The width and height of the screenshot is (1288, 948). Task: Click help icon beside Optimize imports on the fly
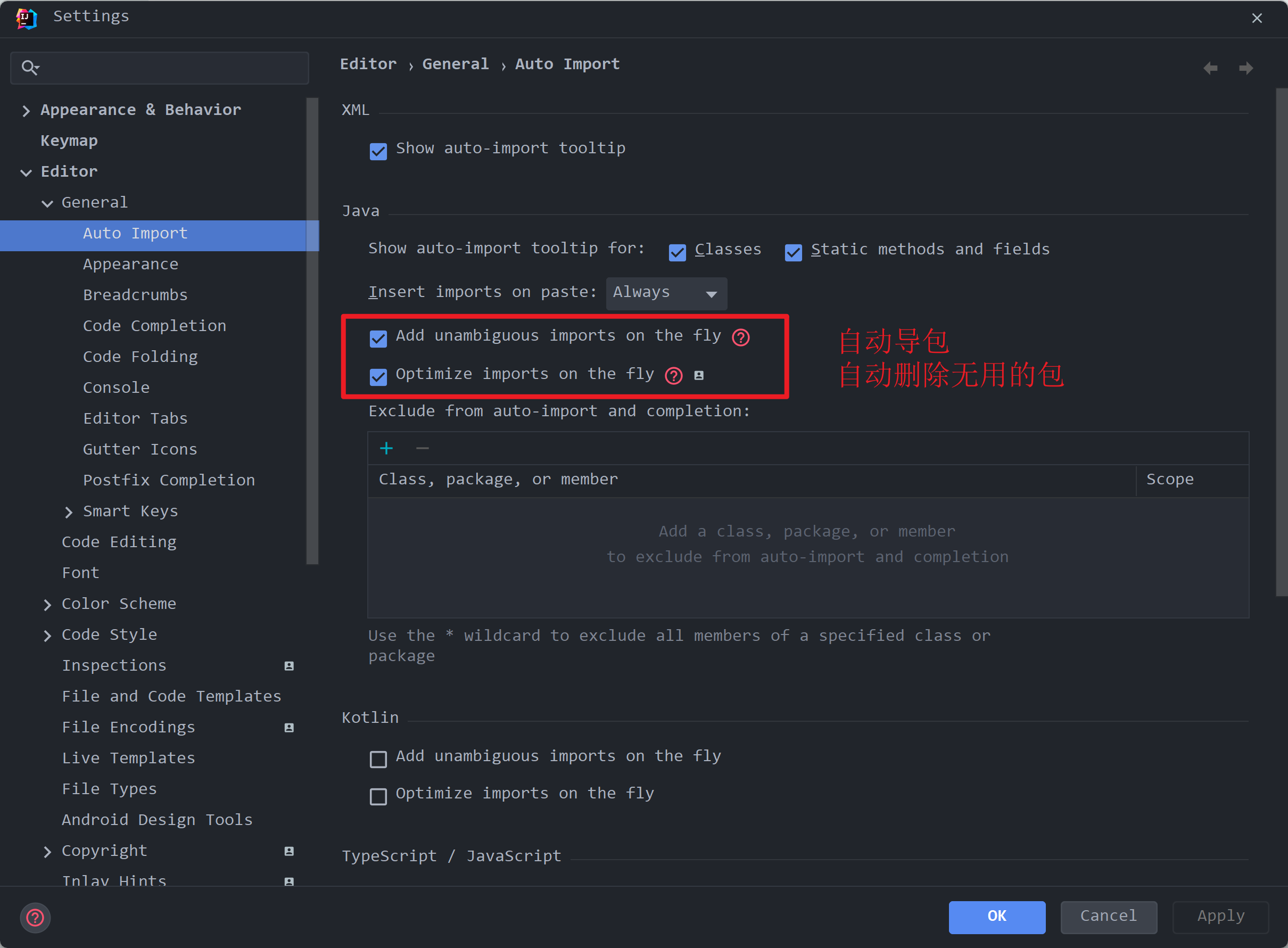pyautogui.click(x=674, y=376)
